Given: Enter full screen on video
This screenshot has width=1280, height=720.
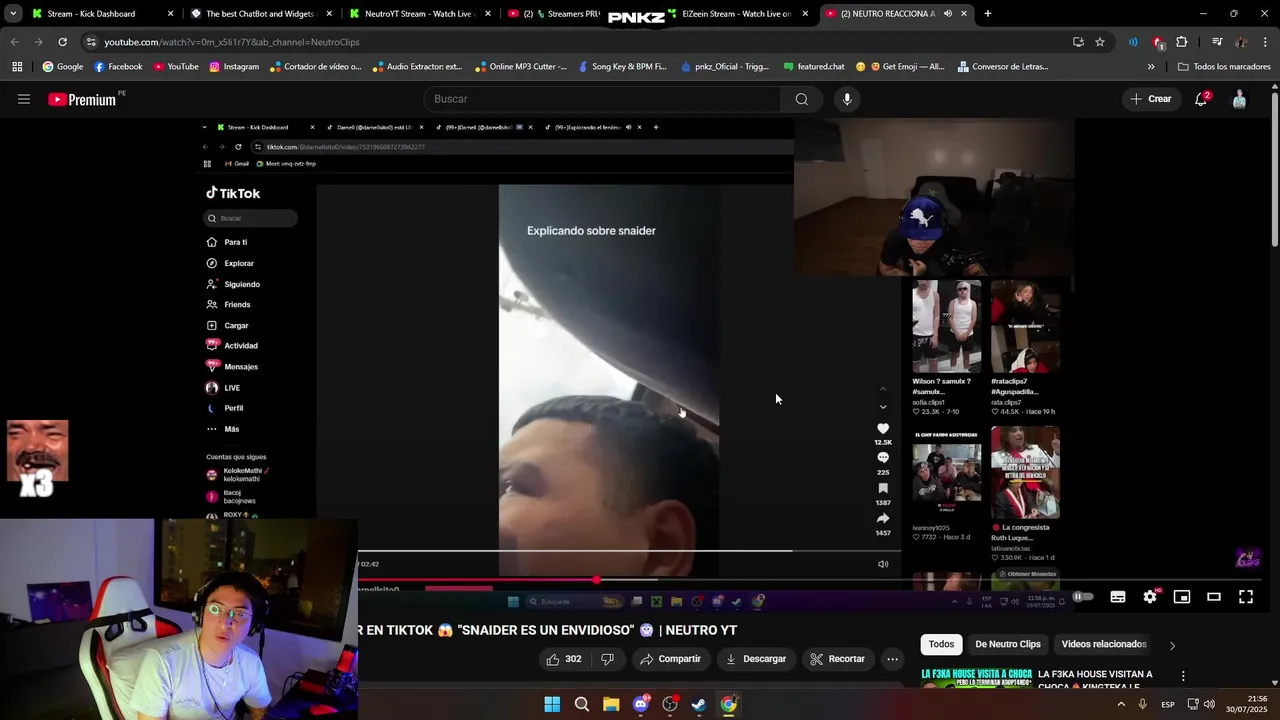Looking at the screenshot, I should (1246, 597).
